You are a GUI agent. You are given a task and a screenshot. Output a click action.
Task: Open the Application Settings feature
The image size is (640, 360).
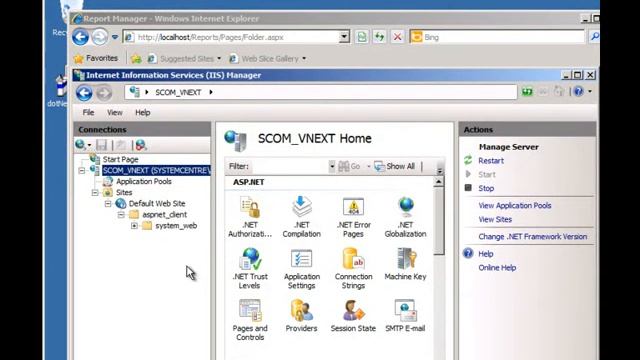tap(302, 269)
